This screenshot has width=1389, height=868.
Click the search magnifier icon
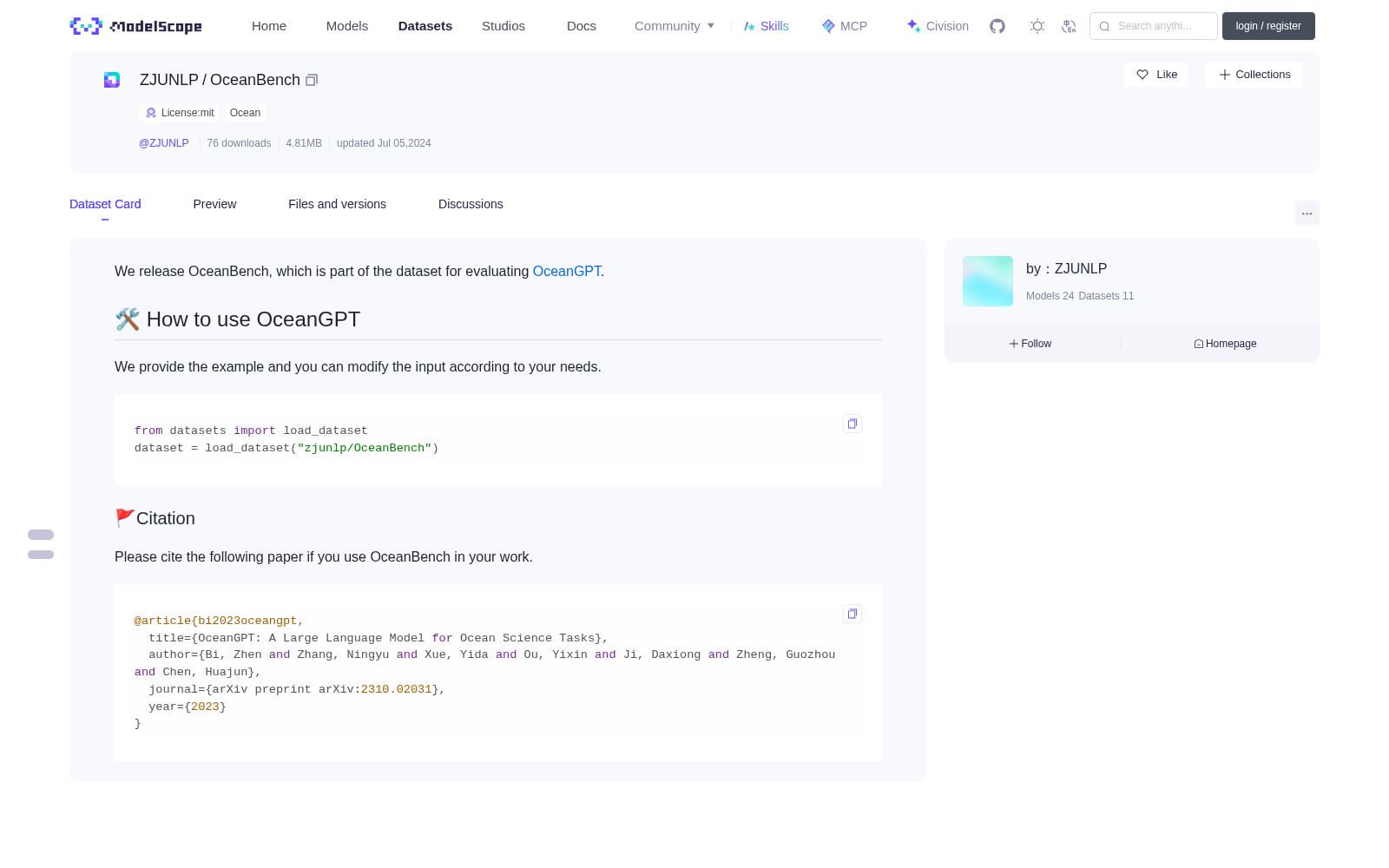(x=1104, y=26)
